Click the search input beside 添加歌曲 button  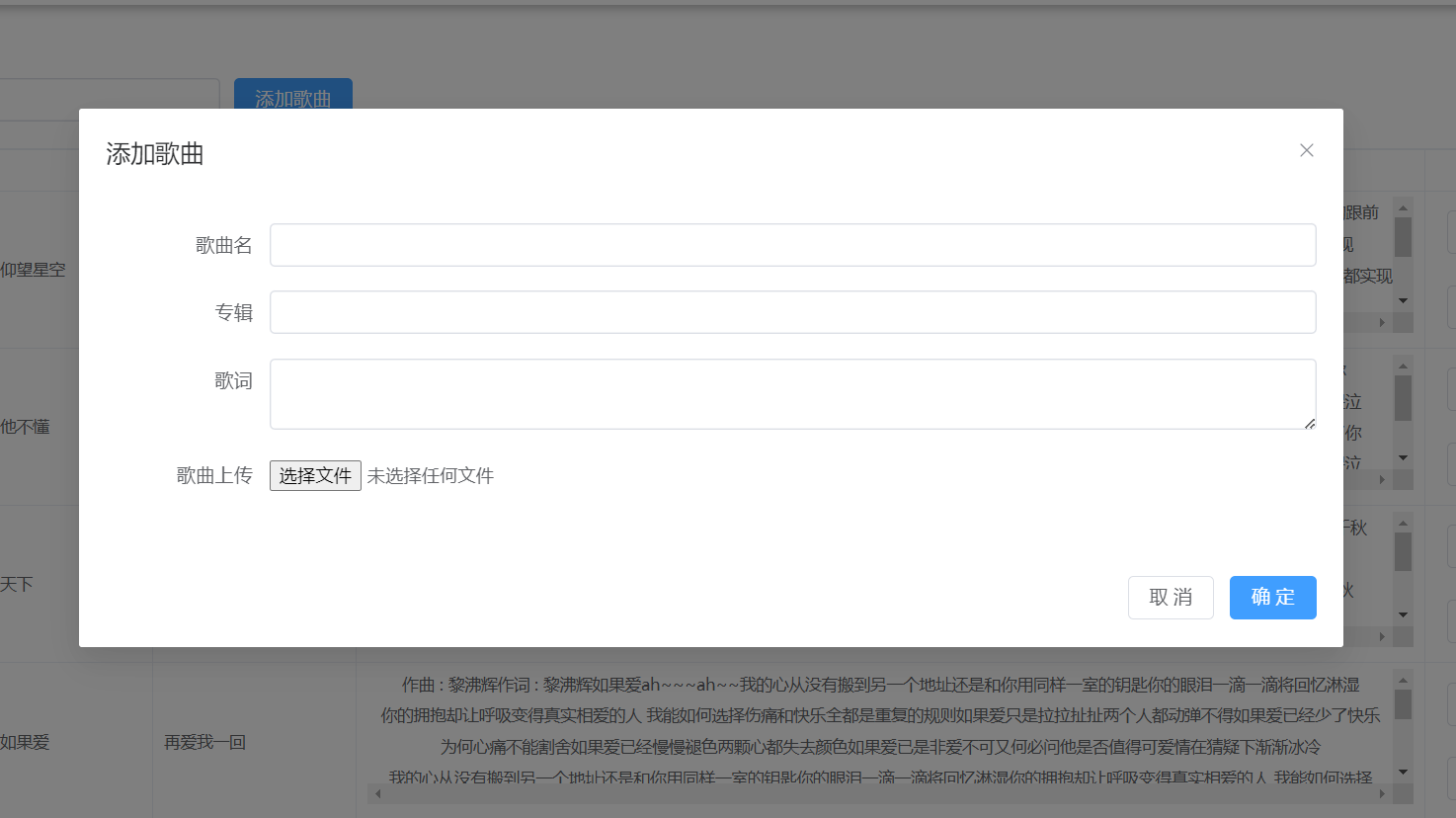pyautogui.click(x=109, y=99)
